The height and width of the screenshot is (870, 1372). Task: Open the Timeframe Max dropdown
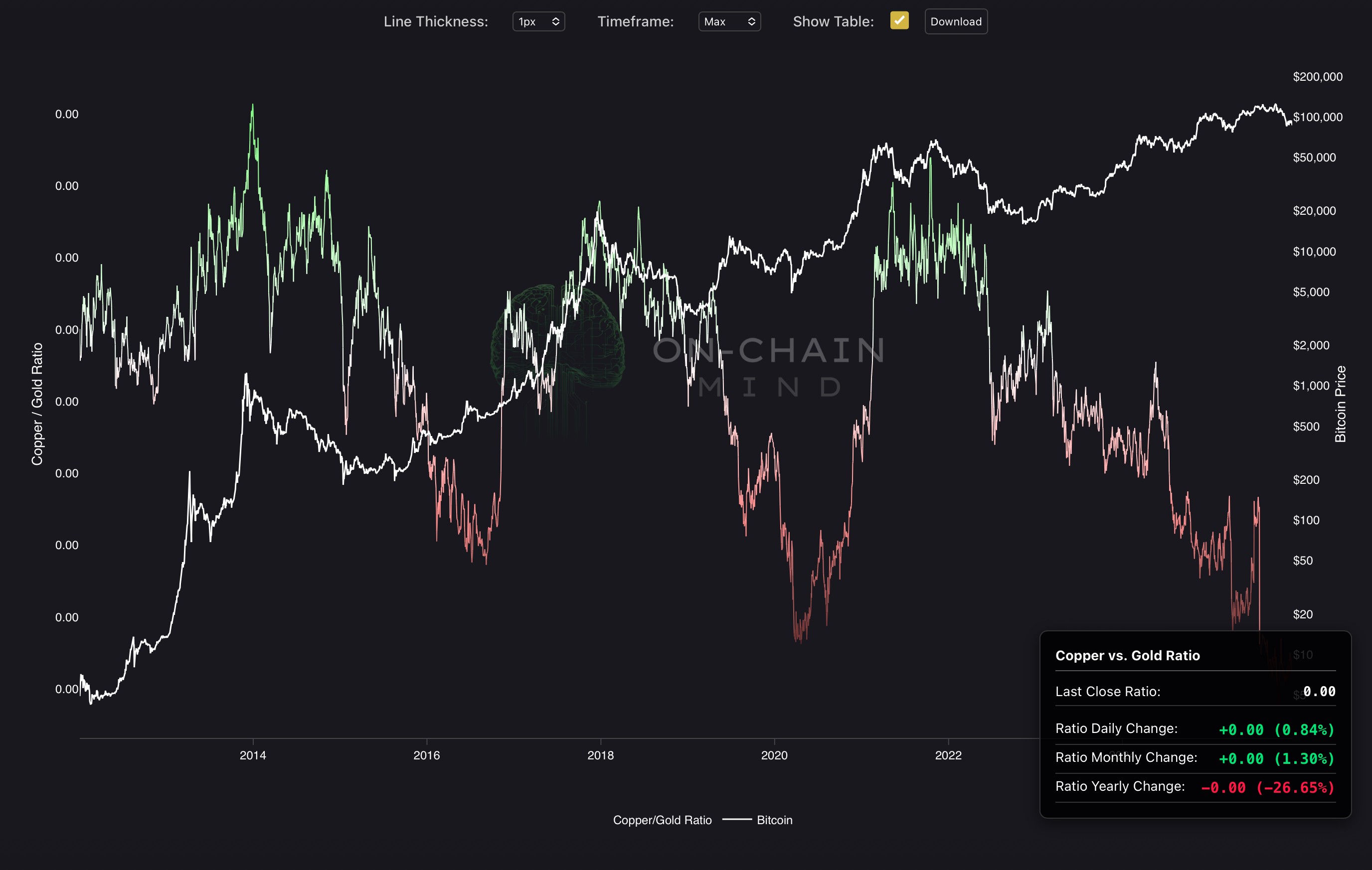click(729, 21)
